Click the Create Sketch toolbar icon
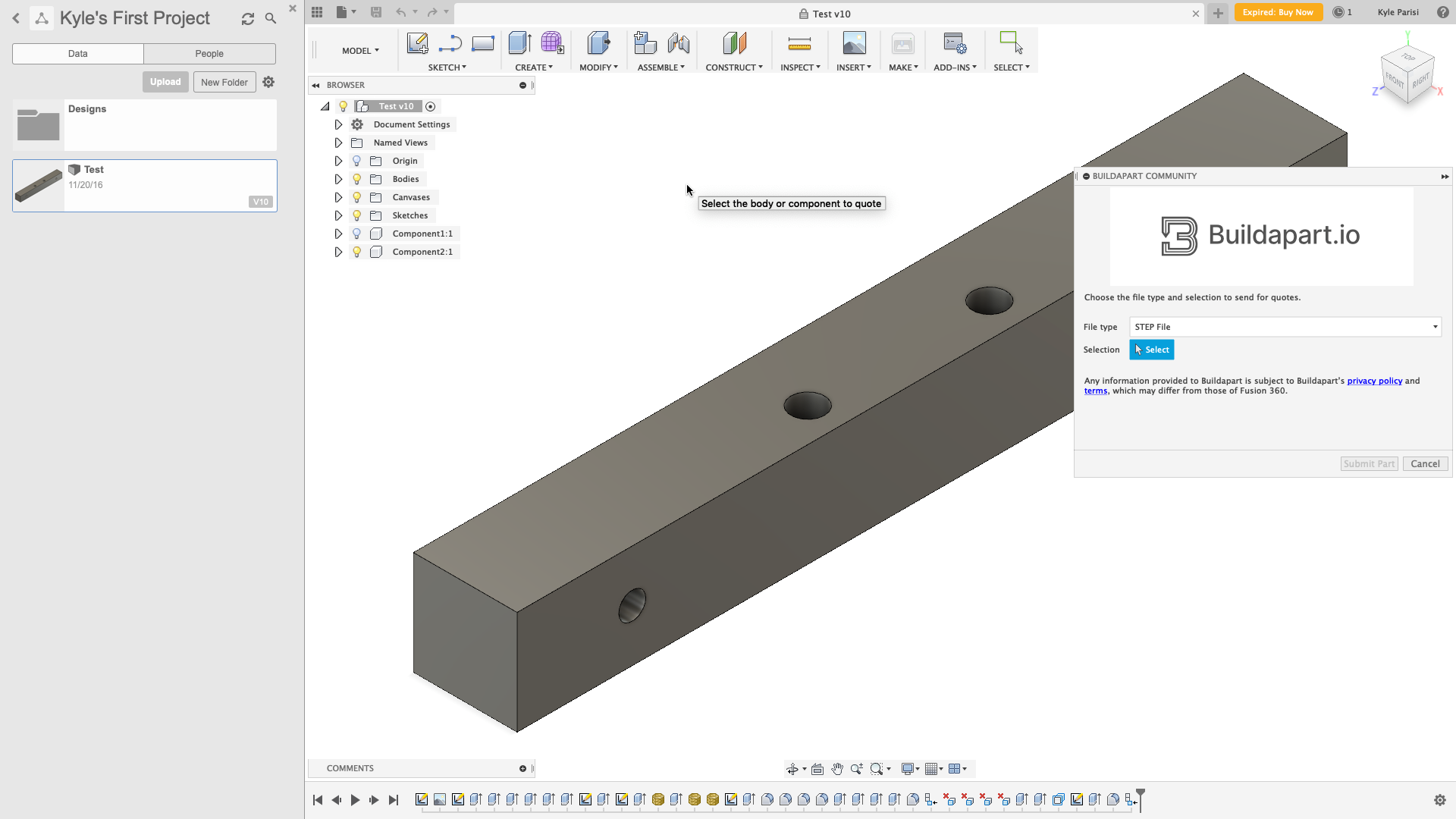This screenshot has width=1456, height=819. (x=417, y=43)
